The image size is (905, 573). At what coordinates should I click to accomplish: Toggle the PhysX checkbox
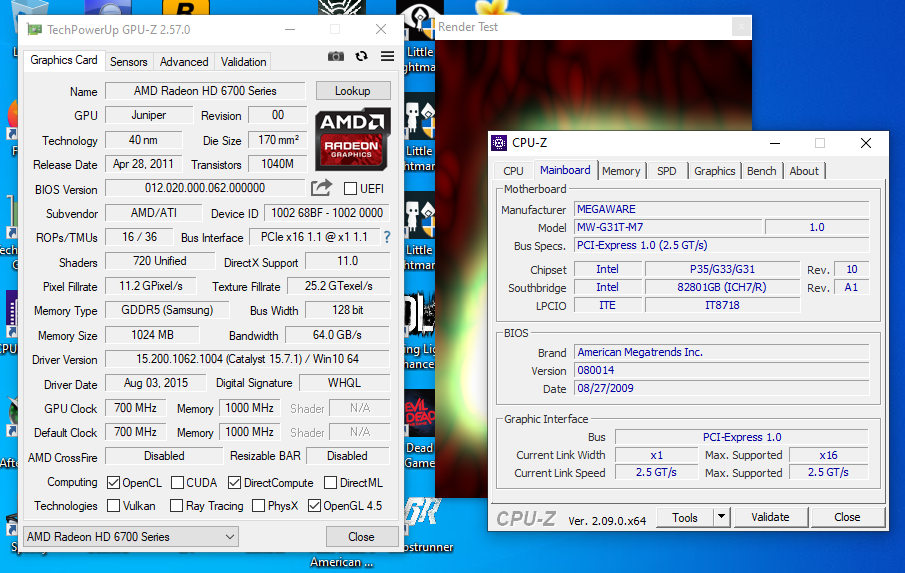[x=259, y=505]
